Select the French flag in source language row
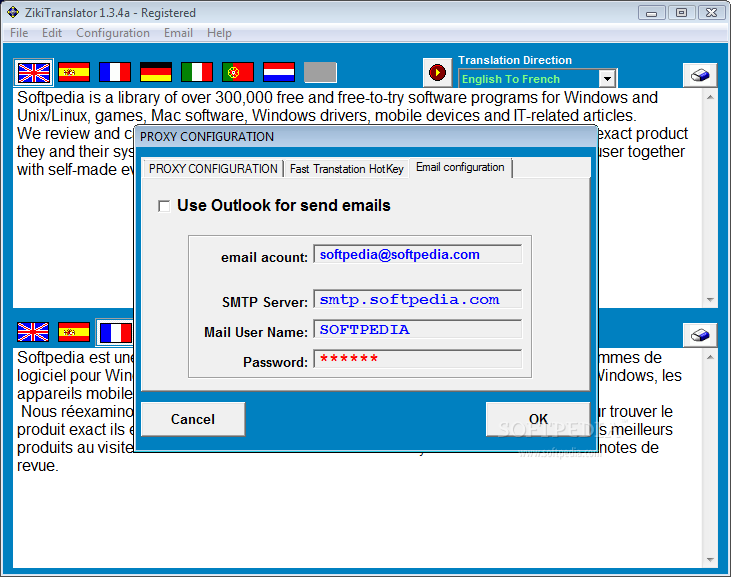The width and height of the screenshot is (731, 577). 115,72
